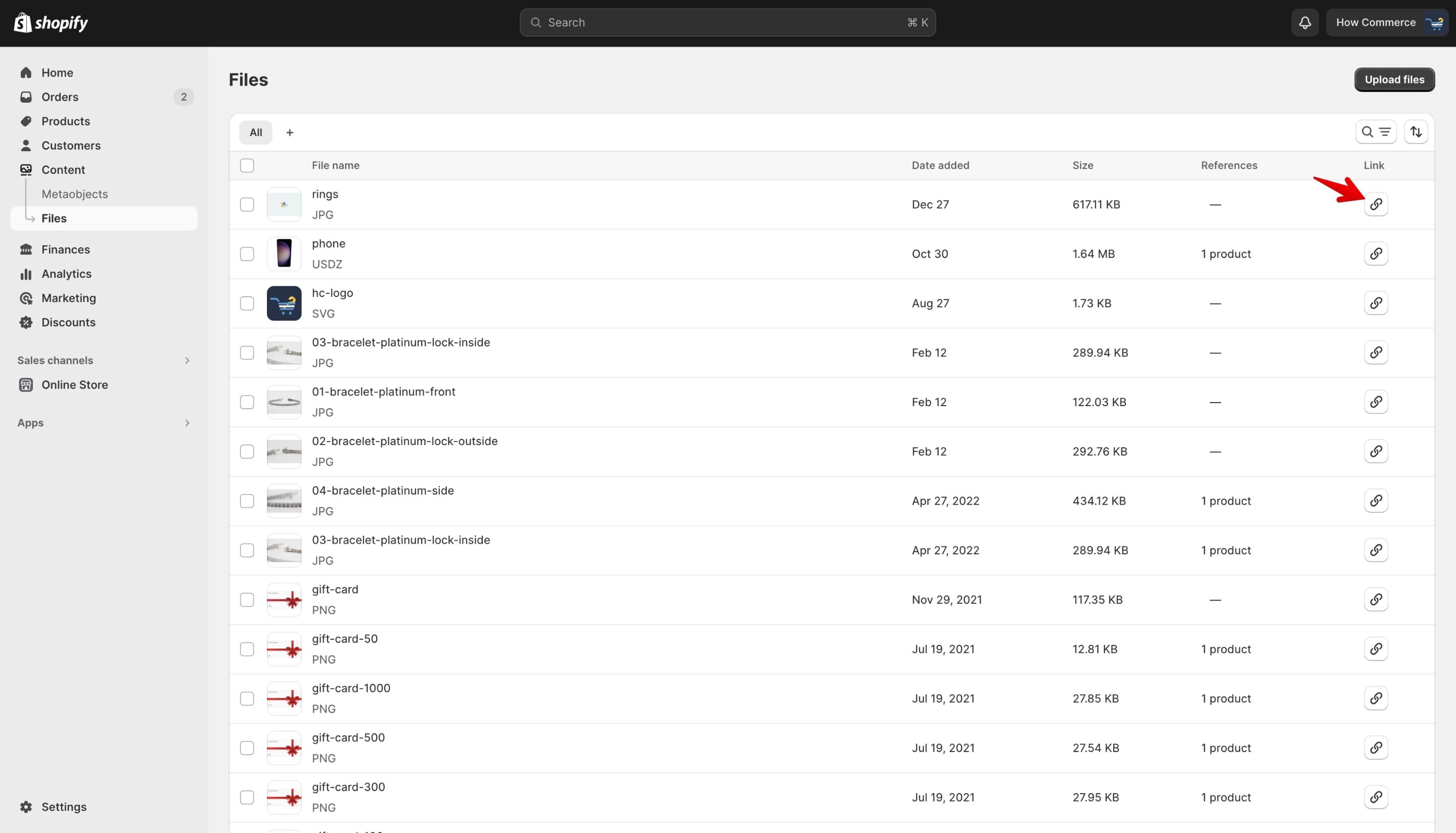The width and height of the screenshot is (1456, 833).
Task: Copy link for gift-card-300
Action: pyautogui.click(x=1376, y=797)
